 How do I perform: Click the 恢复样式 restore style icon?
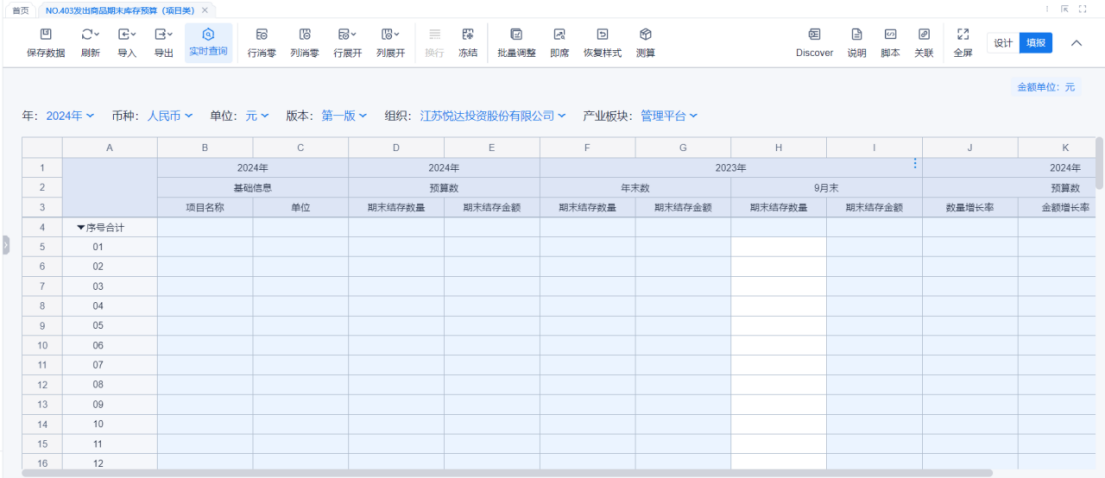[x=602, y=35]
